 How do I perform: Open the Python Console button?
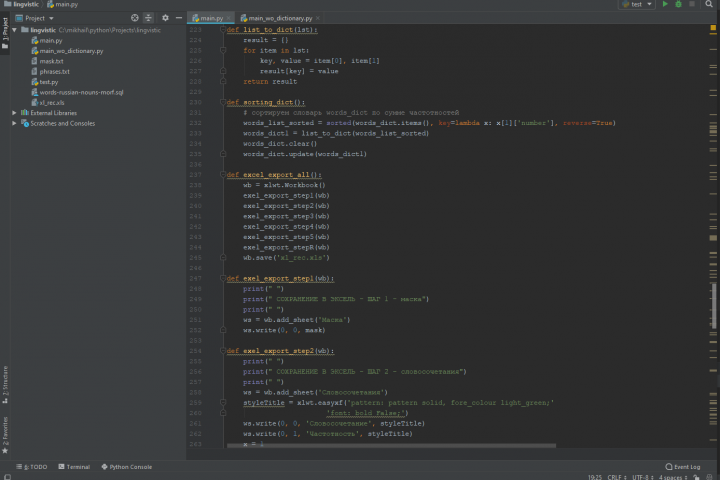[x=127, y=467]
